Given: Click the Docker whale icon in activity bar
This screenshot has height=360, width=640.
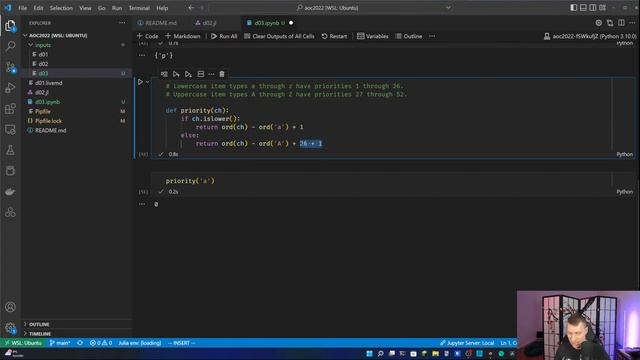Looking at the screenshot, I should click(x=10, y=191).
